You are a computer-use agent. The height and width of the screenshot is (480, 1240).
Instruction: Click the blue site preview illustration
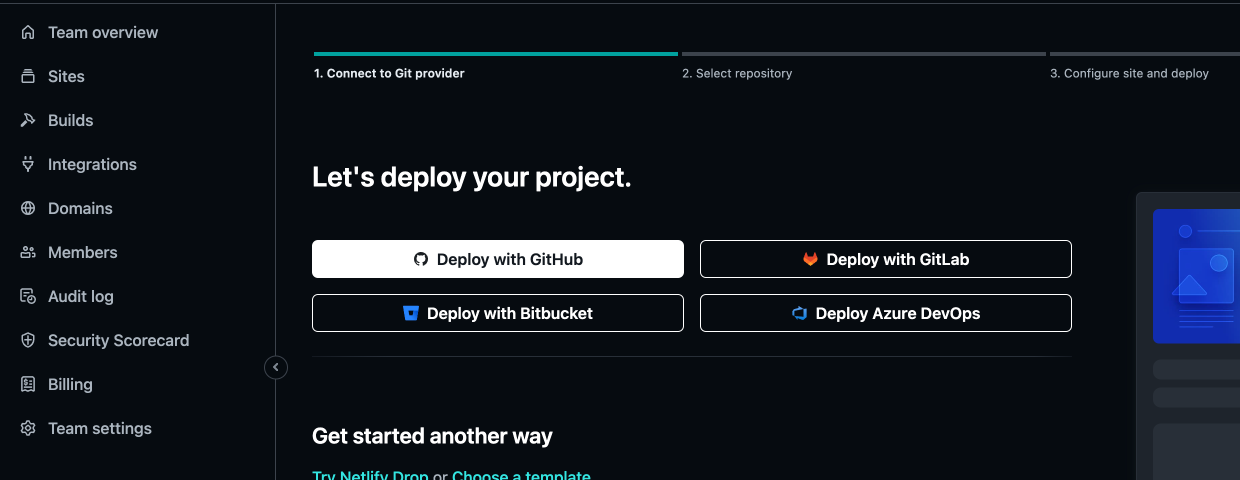tap(1196, 276)
